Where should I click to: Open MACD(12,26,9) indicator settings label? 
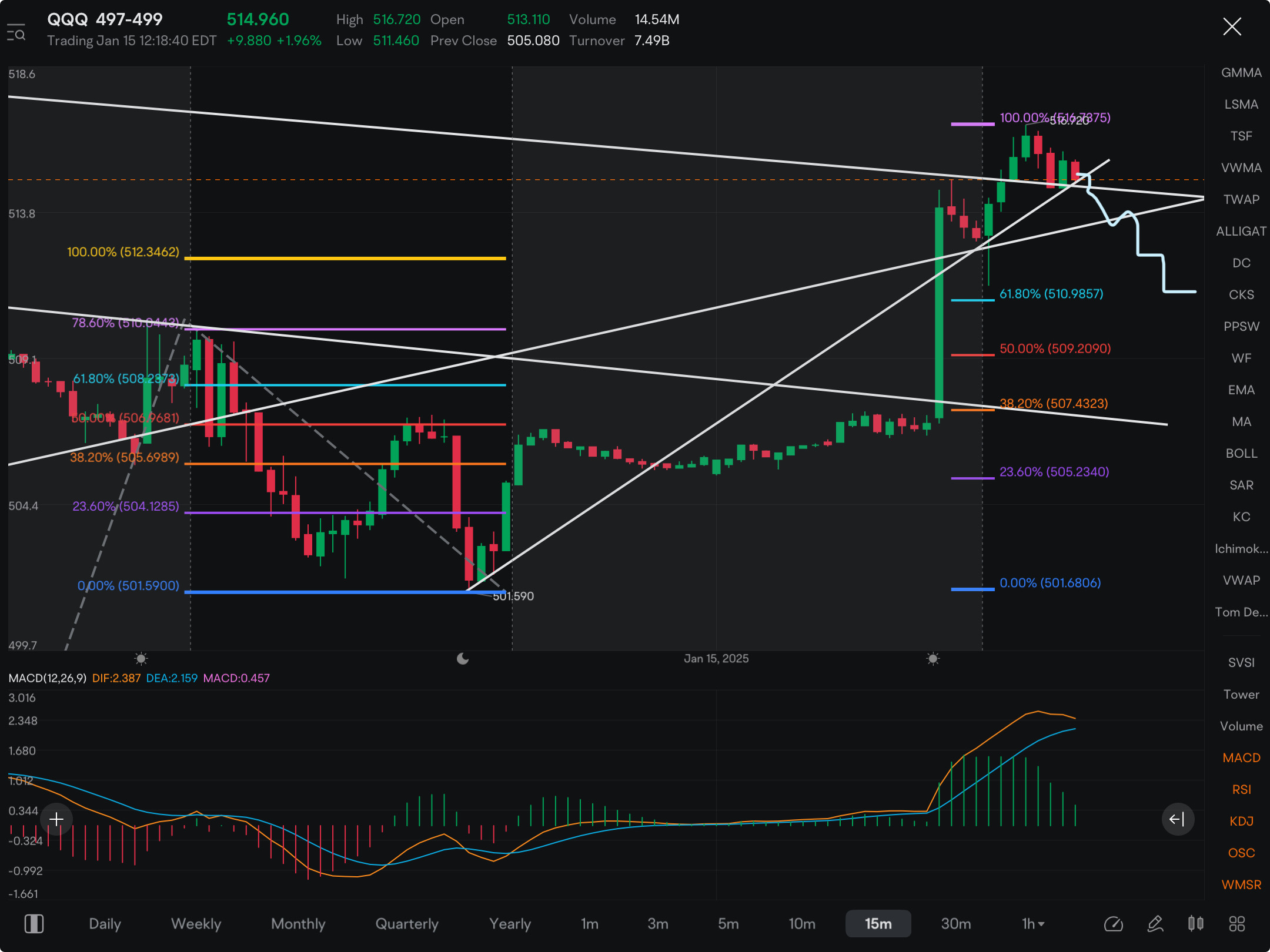tap(48, 678)
